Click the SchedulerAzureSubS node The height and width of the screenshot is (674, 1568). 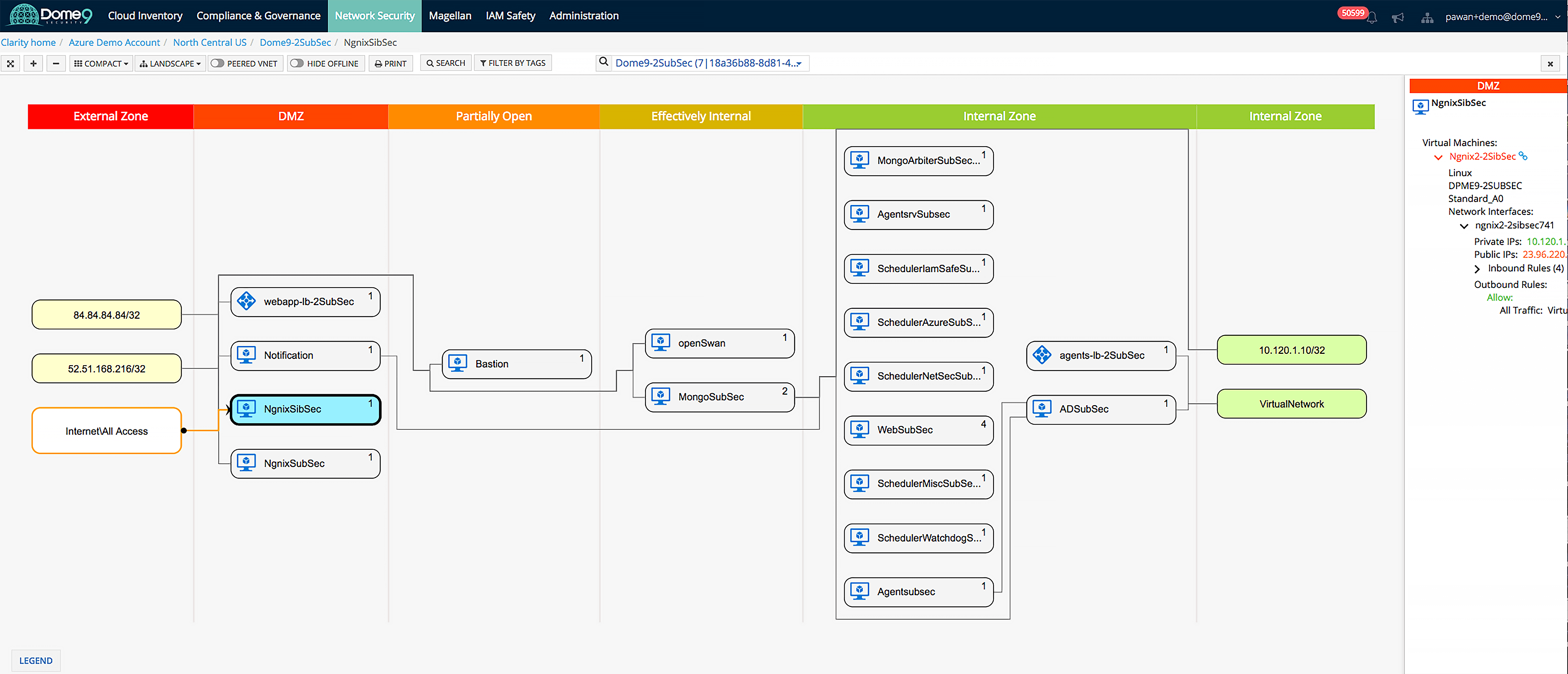coord(919,322)
